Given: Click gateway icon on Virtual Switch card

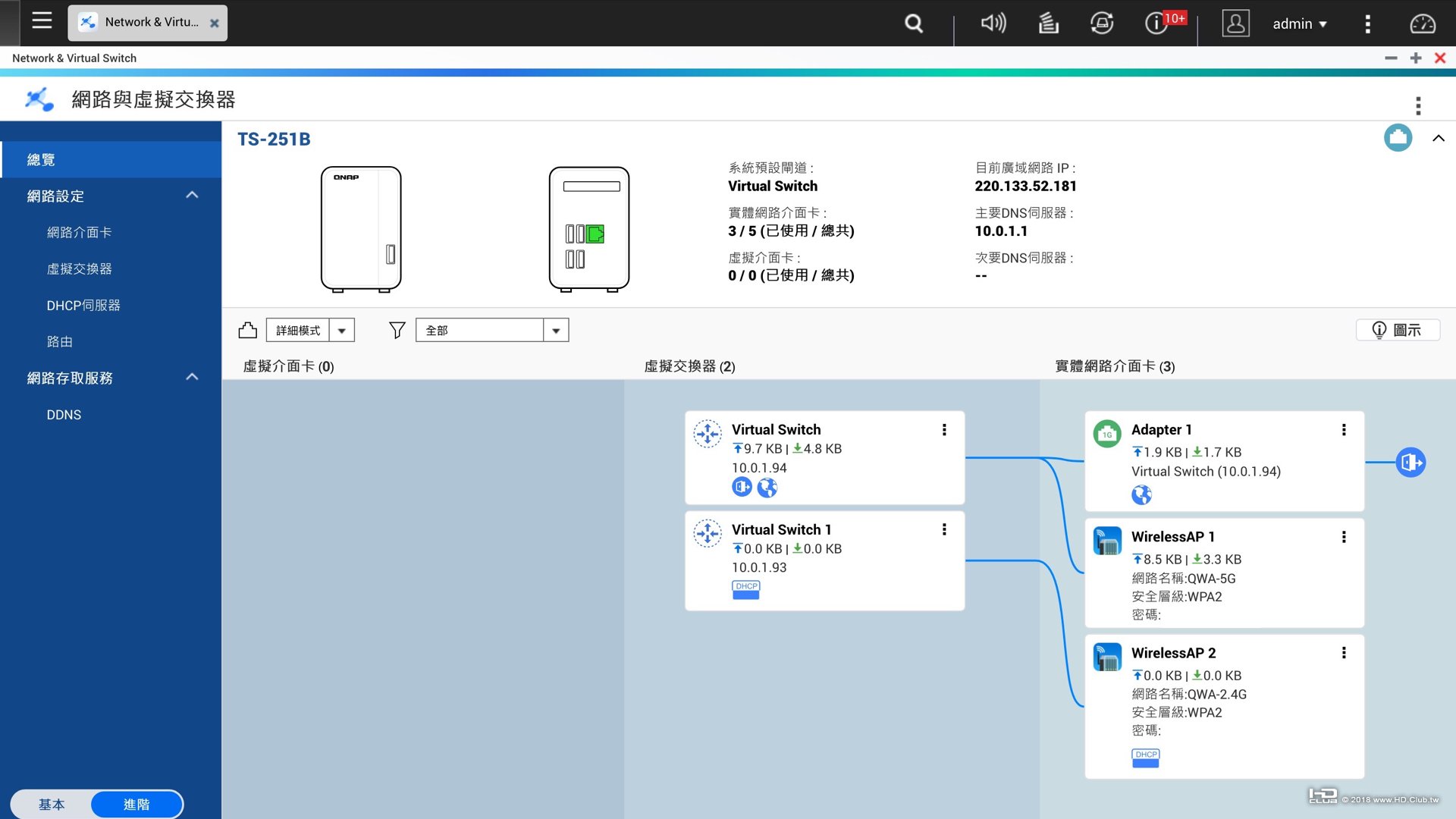Looking at the screenshot, I should pyautogui.click(x=742, y=487).
